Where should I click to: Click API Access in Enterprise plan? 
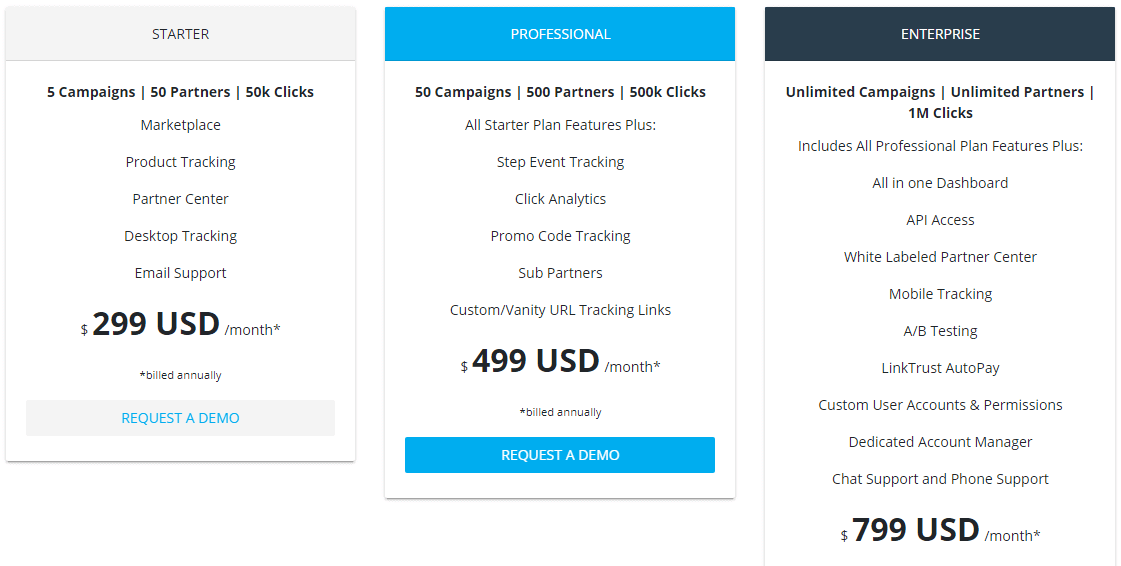(x=940, y=220)
